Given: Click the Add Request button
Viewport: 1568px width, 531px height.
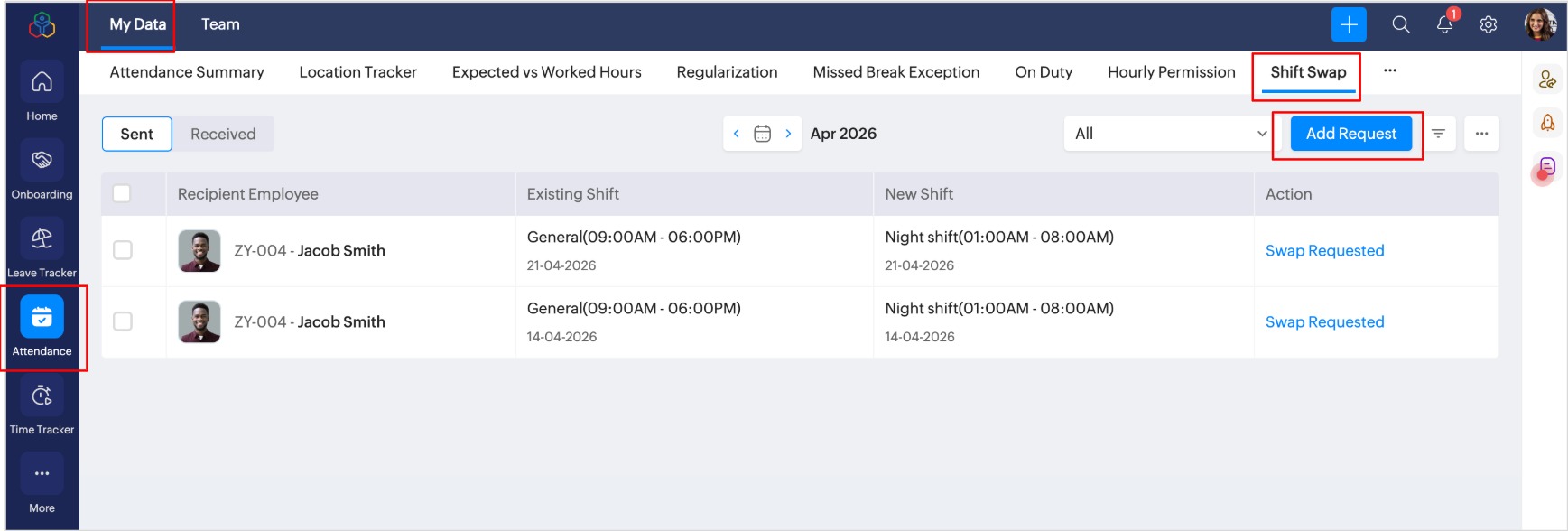Looking at the screenshot, I should click(1350, 134).
